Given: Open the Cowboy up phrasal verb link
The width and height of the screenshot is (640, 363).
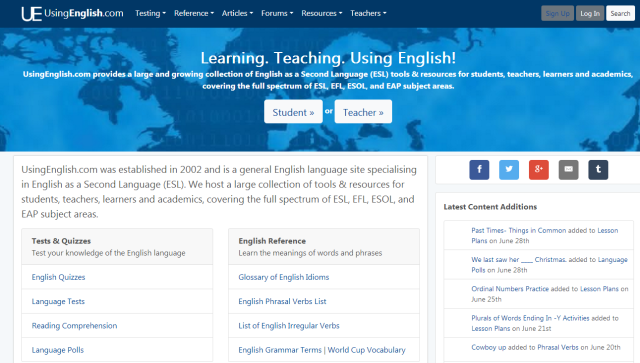Looking at the screenshot, I should [x=489, y=347].
